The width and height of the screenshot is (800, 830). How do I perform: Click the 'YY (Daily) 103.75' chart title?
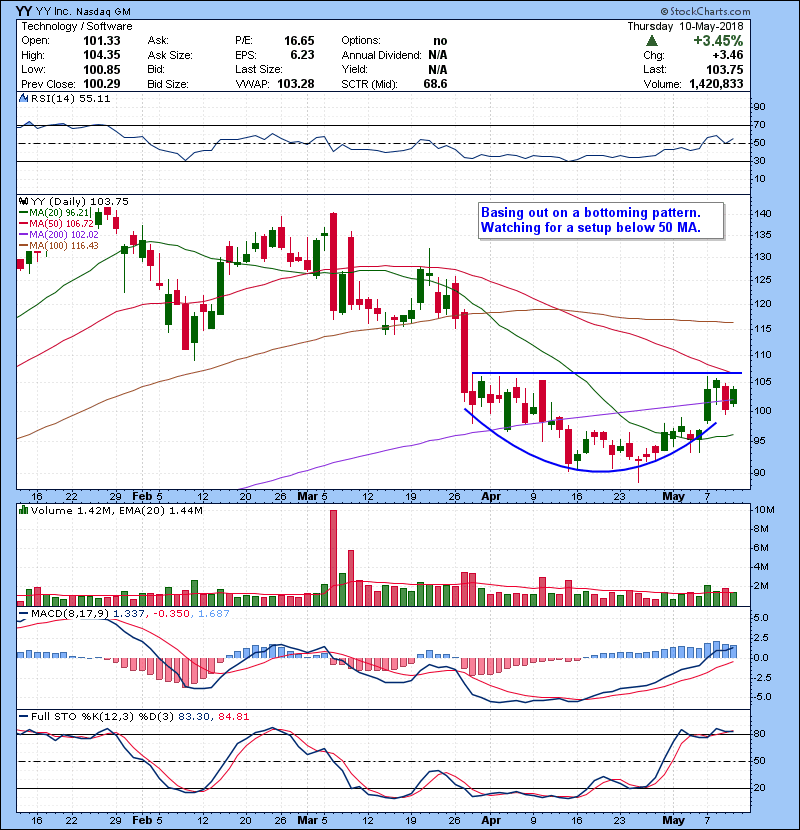[79, 202]
